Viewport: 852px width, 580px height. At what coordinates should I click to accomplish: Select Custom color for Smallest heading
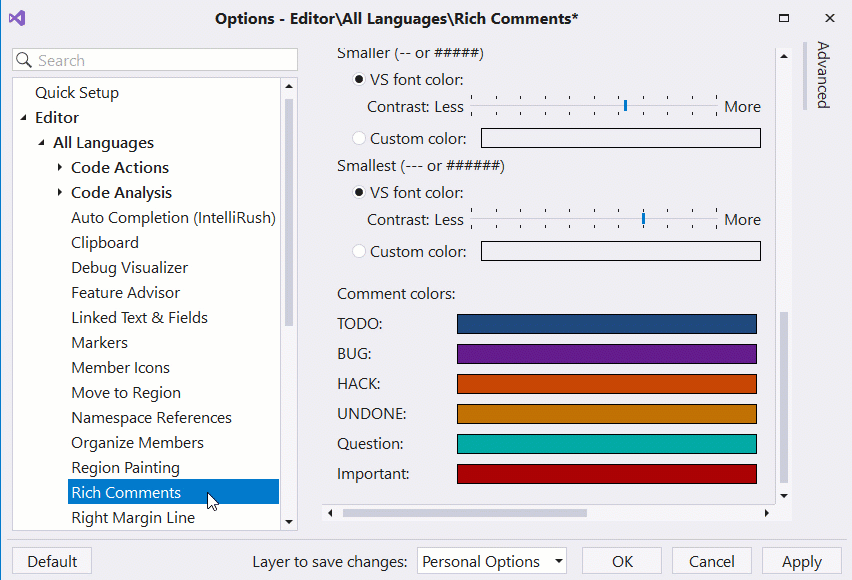(x=359, y=251)
